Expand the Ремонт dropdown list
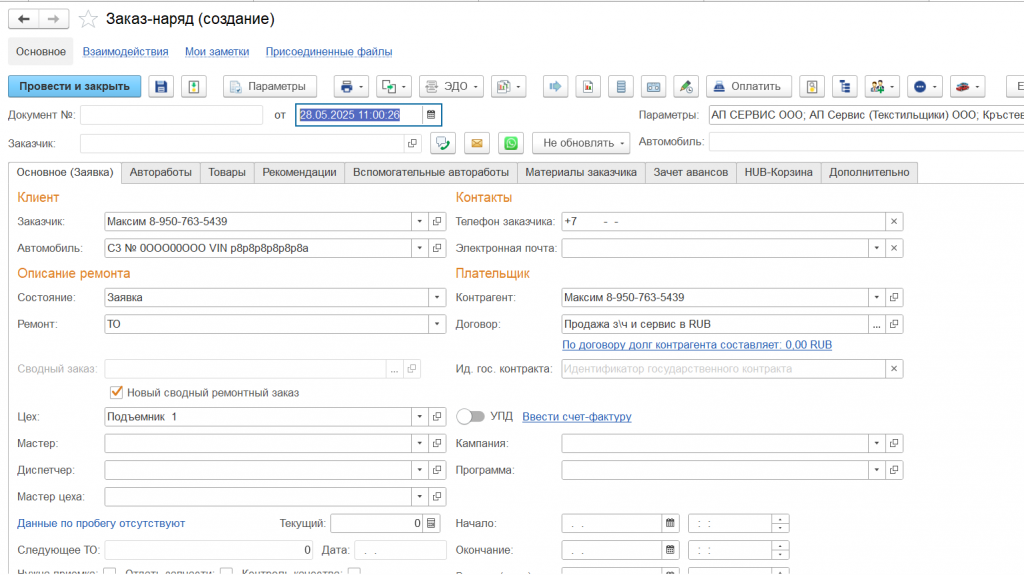Screen dimensions: 1024x575 [x=437, y=324]
